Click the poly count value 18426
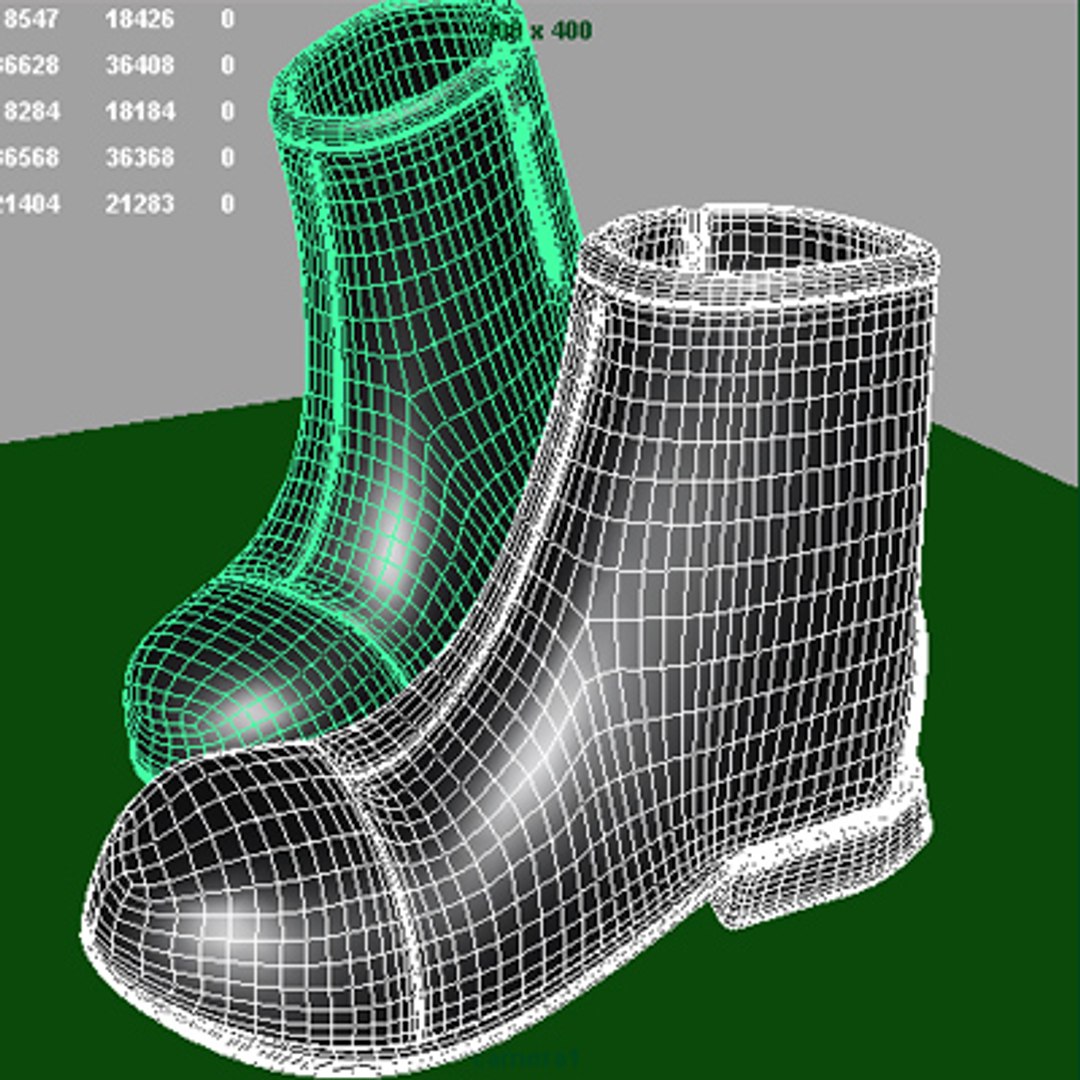This screenshot has height=1080, width=1080. (x=140, y=19)
